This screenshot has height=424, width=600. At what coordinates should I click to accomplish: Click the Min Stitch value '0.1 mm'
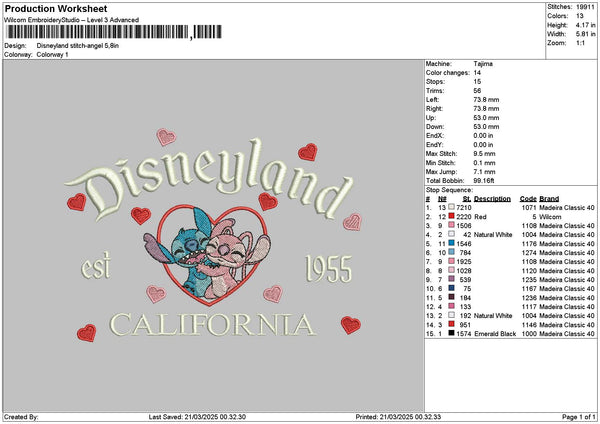point(484,163)
